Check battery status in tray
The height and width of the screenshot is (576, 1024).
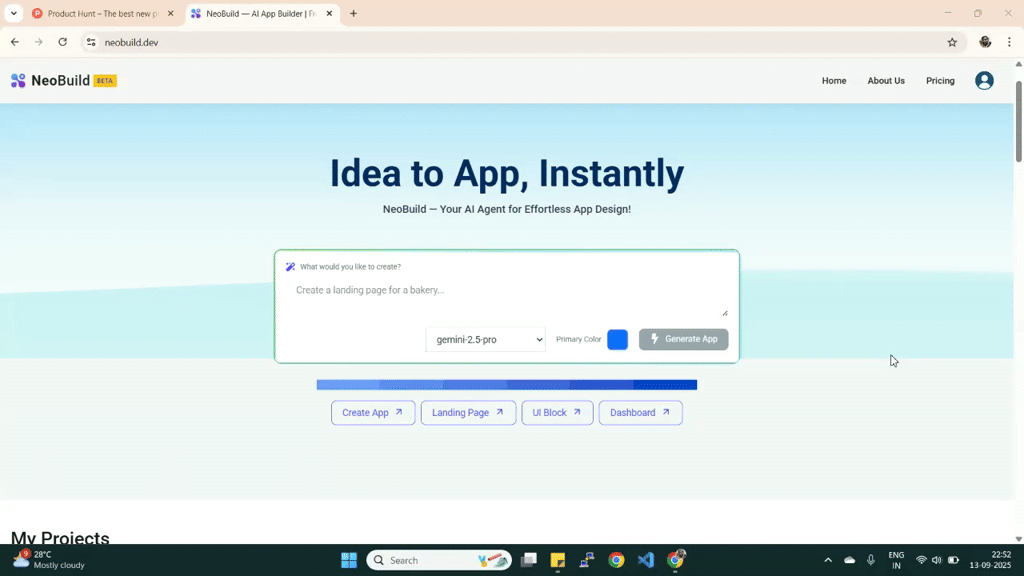(x=953, y=560)
